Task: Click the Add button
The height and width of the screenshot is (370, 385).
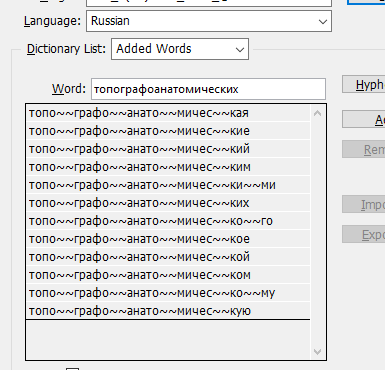Action: (364, 119)
